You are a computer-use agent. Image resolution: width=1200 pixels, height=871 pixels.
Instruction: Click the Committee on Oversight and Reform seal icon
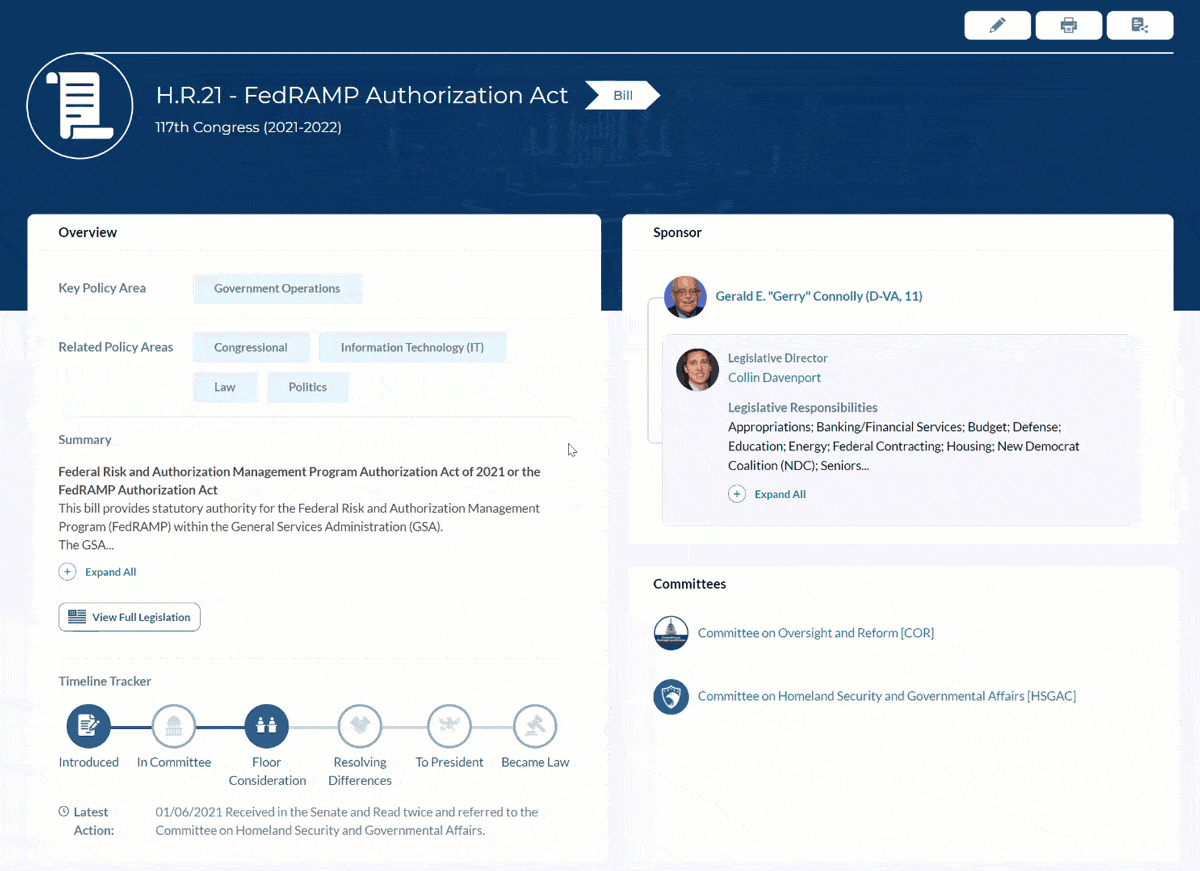[x=671, y=633]
